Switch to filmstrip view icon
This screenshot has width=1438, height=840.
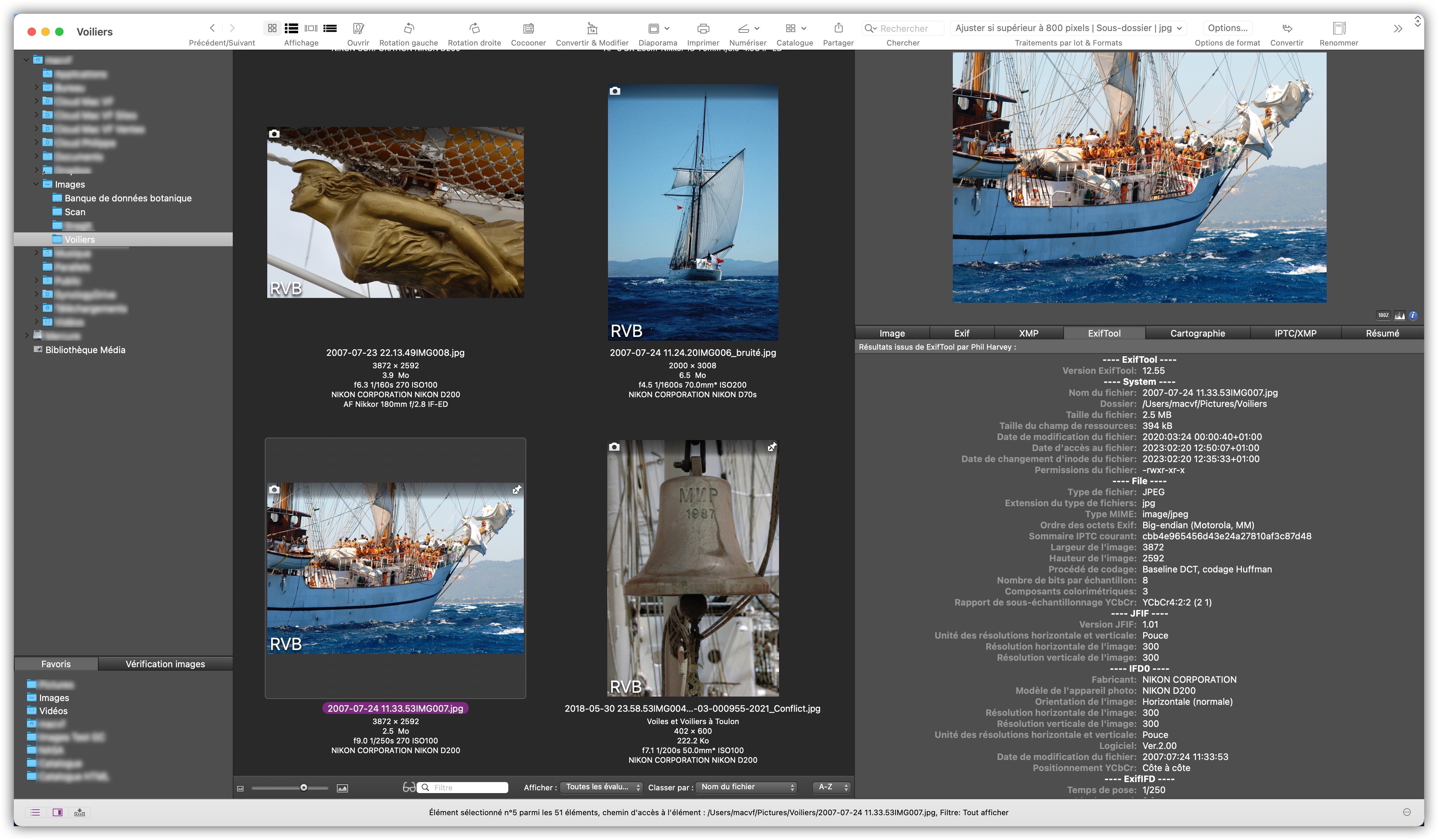click(x=311, y=28)
